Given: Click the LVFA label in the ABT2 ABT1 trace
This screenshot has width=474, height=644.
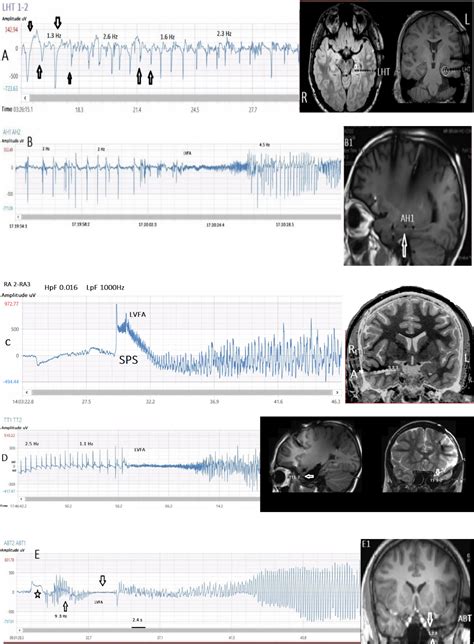Looking at the screenshot, I should click(x=98, y=602).
